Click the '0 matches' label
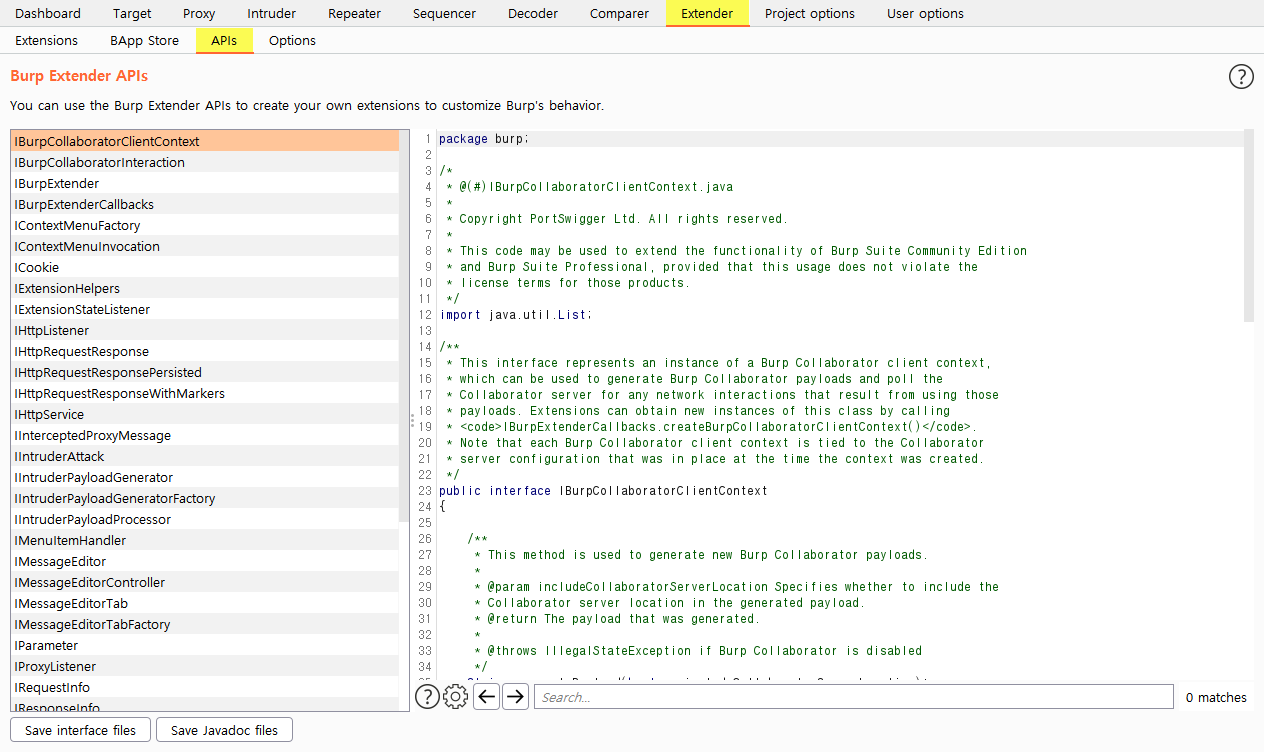Image resolution: width=1264 pixels, height=752 pixels. (1216, 697)
